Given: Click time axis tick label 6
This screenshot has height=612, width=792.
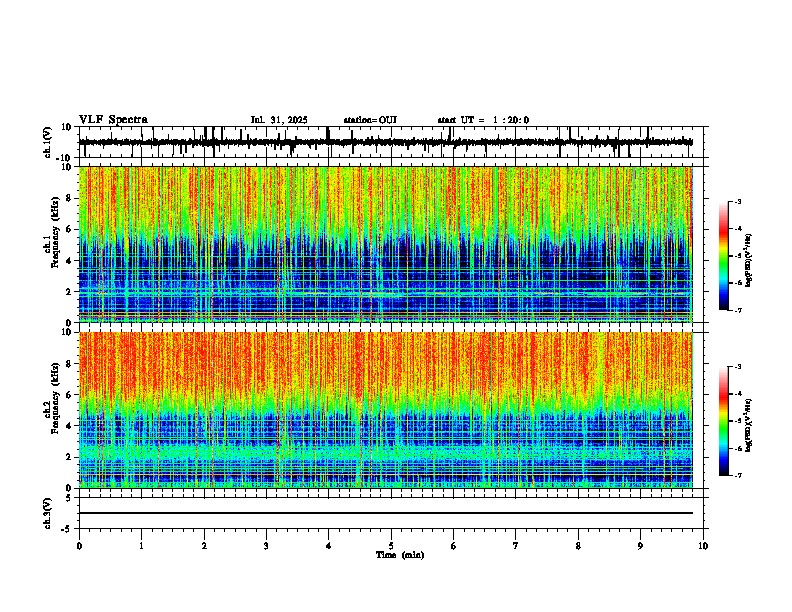Looking at the screenshot, I should 453,546.
